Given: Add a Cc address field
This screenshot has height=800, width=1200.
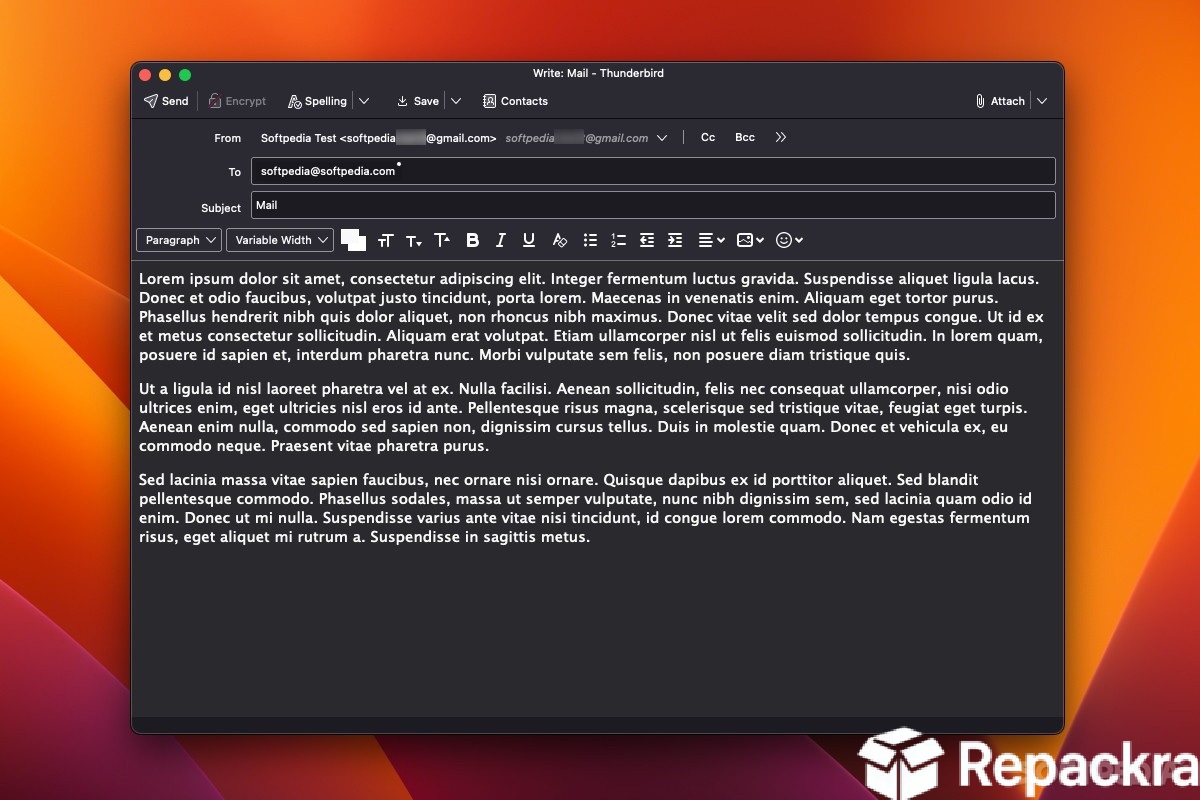Looking at the screenshot, I should pyautogui.click(x=708, y=138).
